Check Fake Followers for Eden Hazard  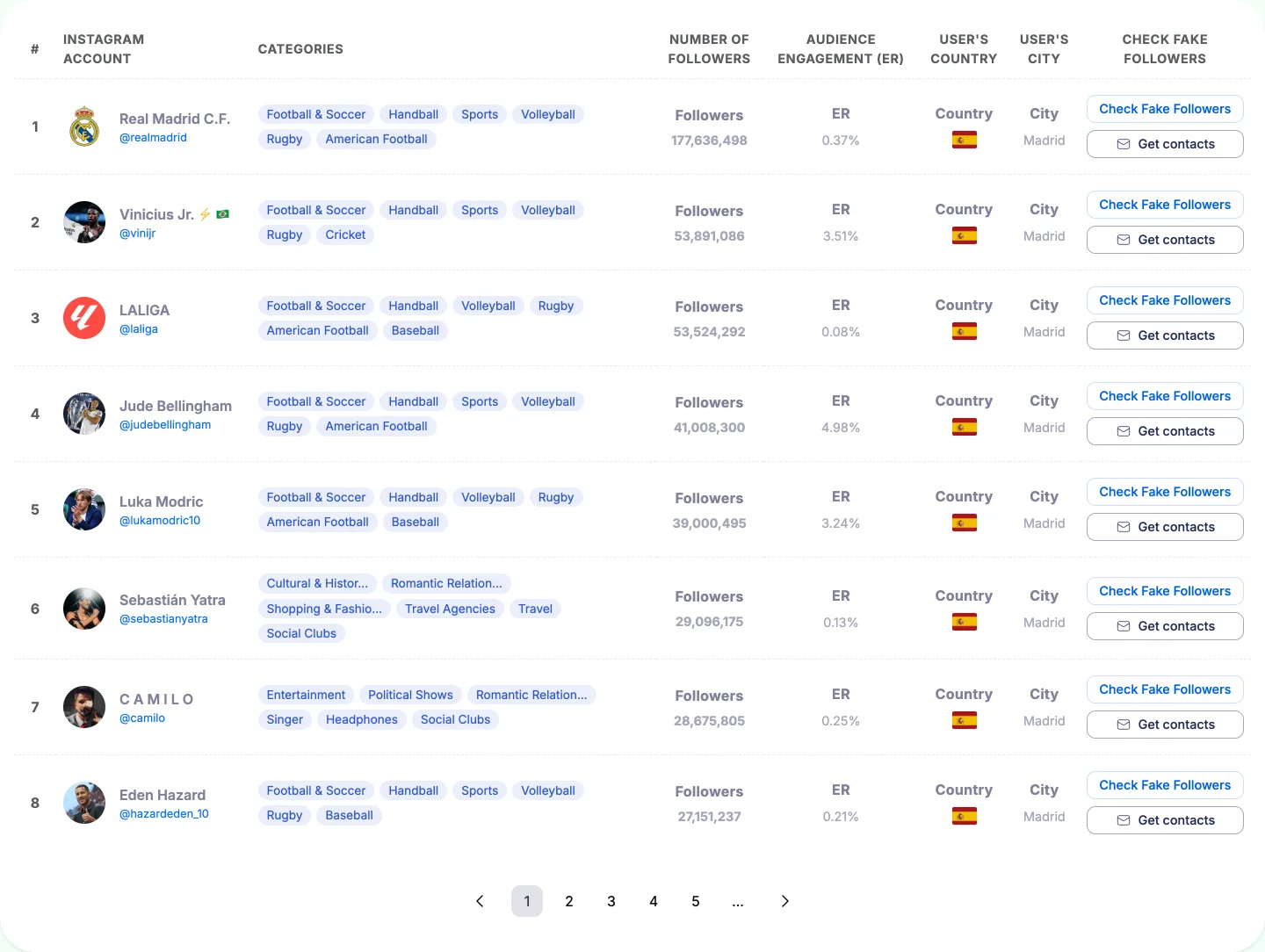click(1165, 785)
